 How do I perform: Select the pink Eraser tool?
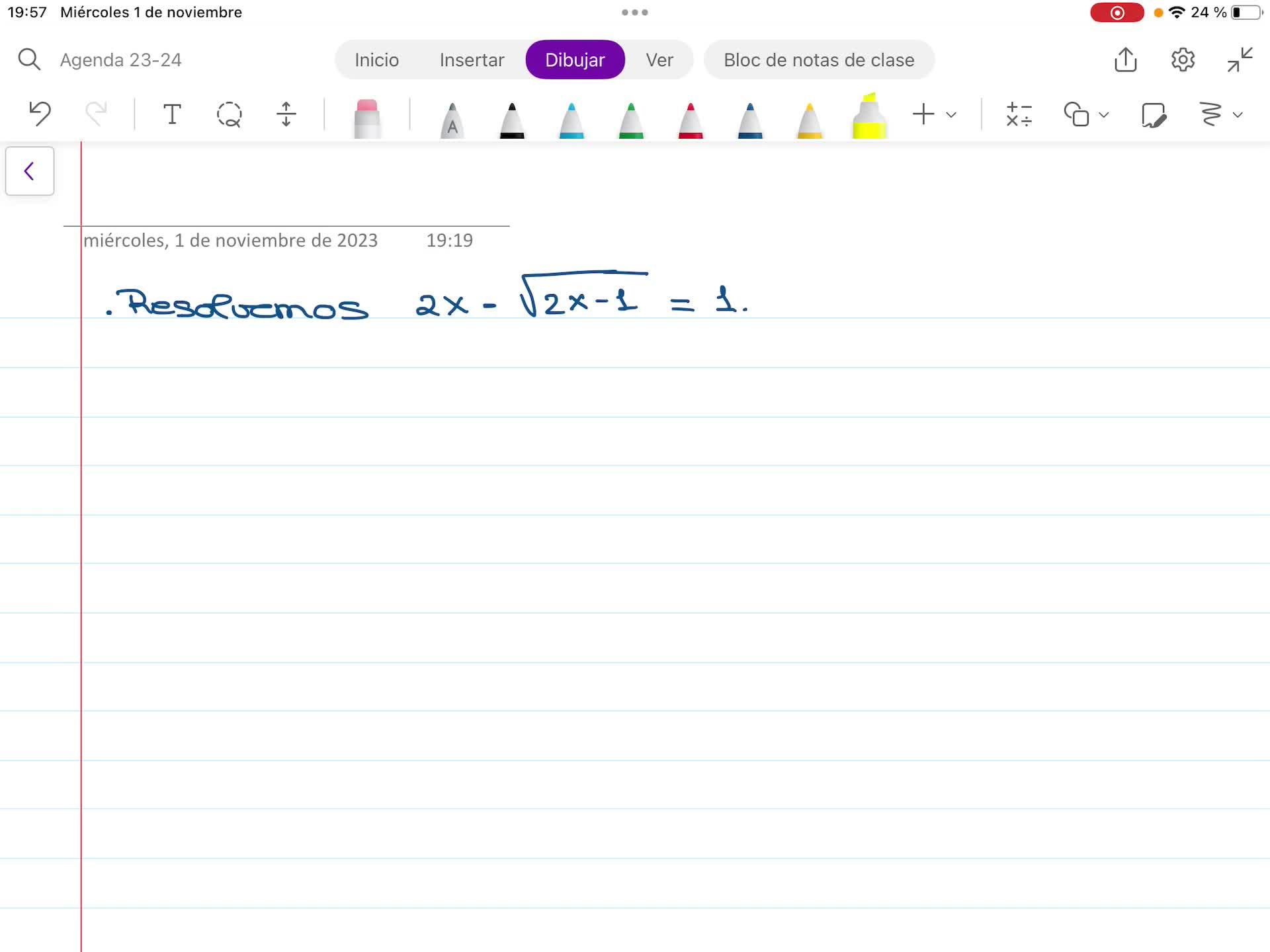366,118
